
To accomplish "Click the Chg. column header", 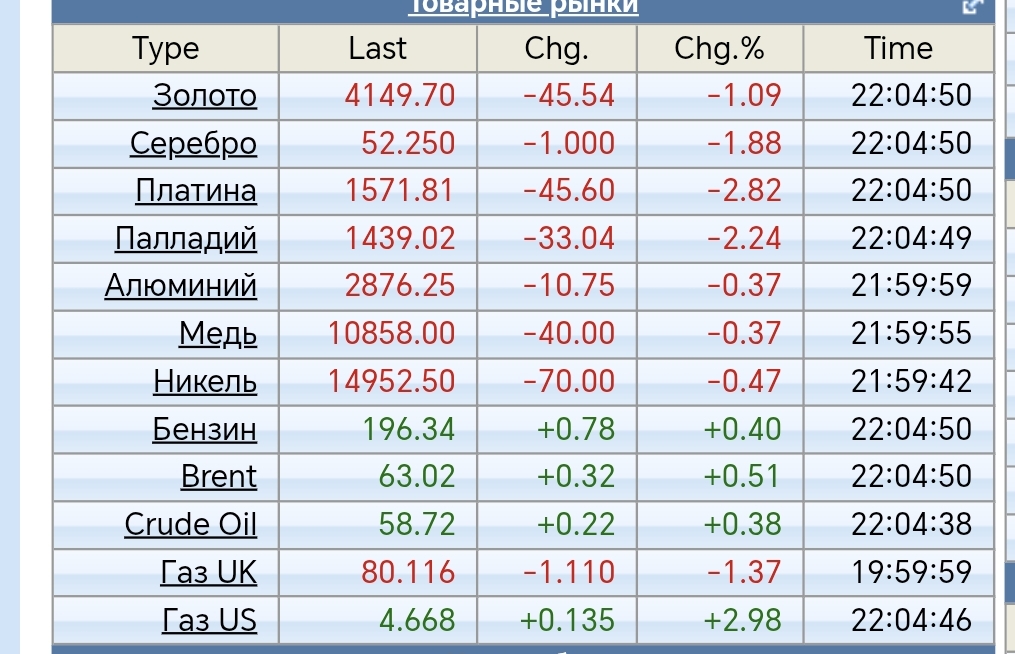I will pos(557,48).
